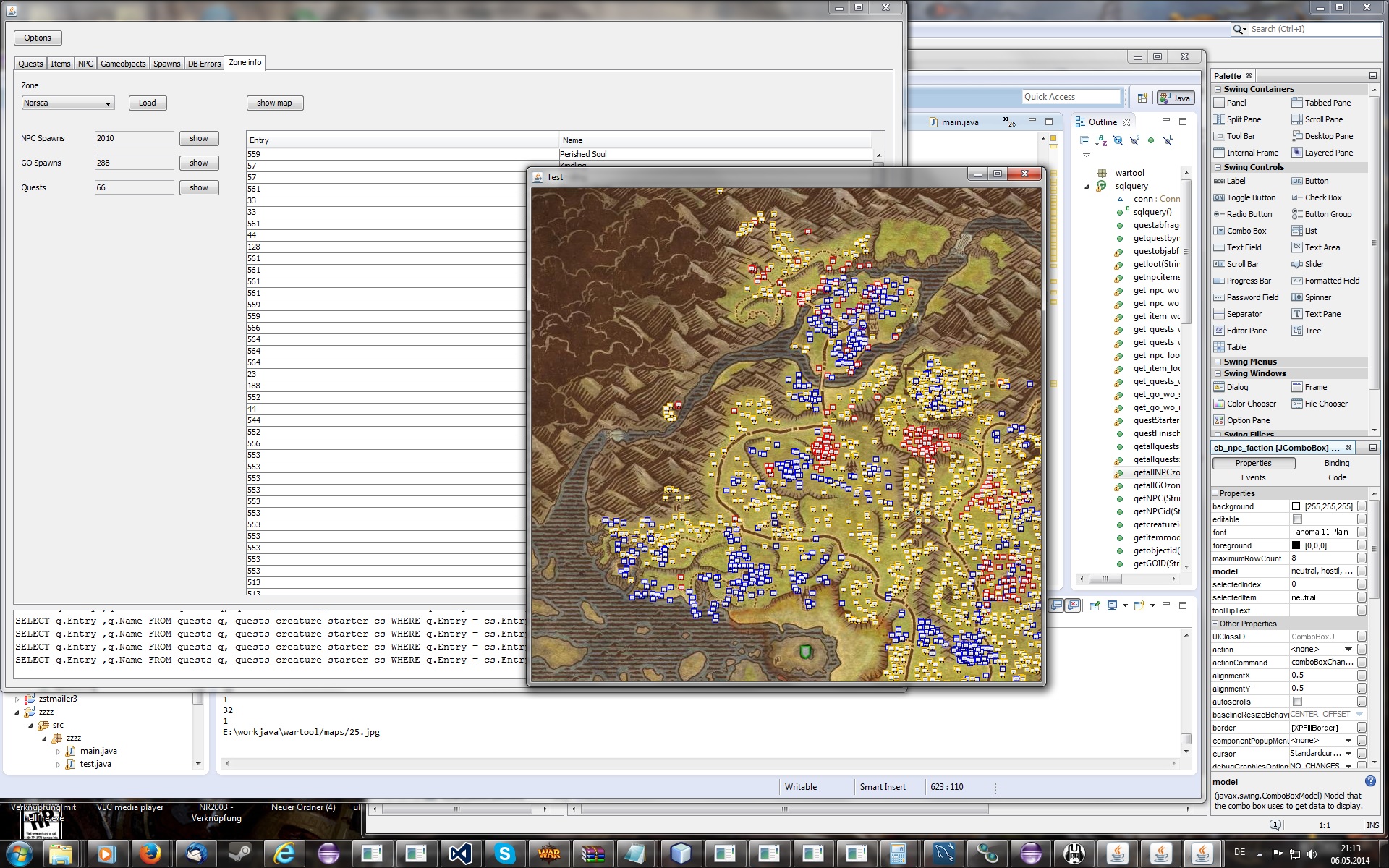Click the Binding tab in properties panel
The image size is (1389, 868).
pyautogui.click(x=1336, y=463)
